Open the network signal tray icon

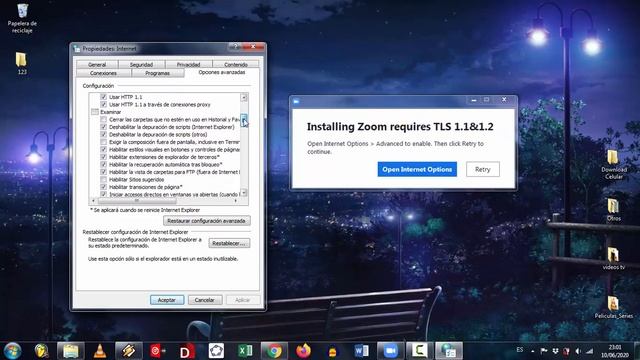(x=589, y=351)
